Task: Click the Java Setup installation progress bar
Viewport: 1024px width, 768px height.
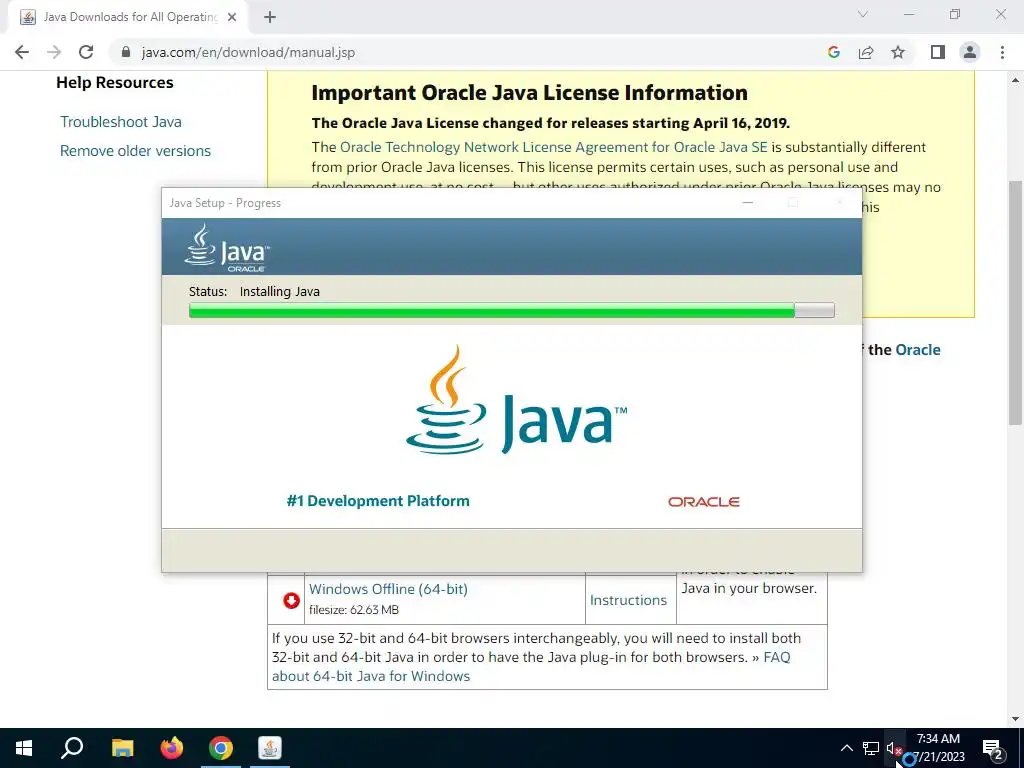Action: [x=511, y=310]
